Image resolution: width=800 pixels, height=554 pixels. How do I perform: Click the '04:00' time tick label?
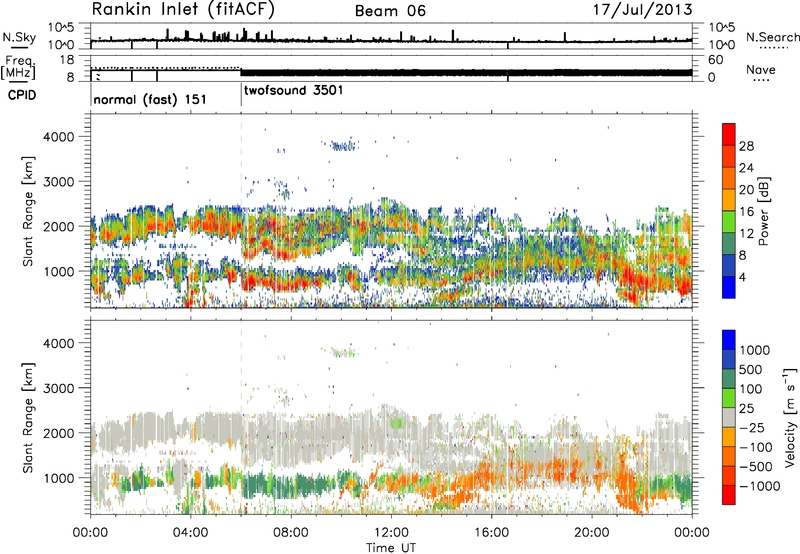coord(191,533)
